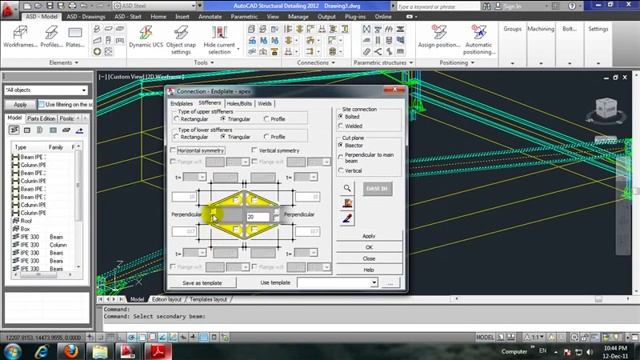Open the Templates layout tab
The image size is (640, 360).
[x=208, y=299]
